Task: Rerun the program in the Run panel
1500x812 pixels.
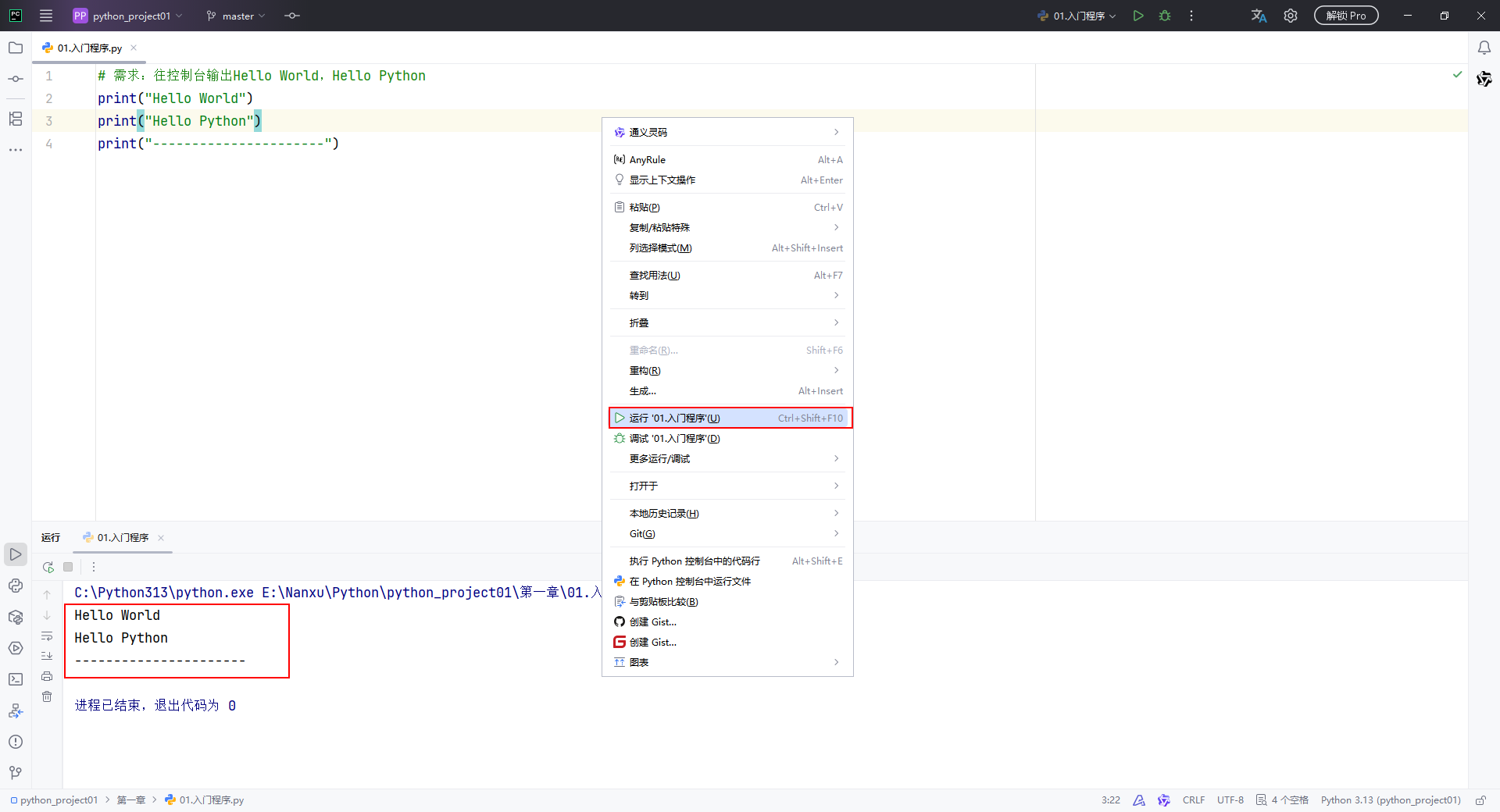Action: click(x=48, y=567)
